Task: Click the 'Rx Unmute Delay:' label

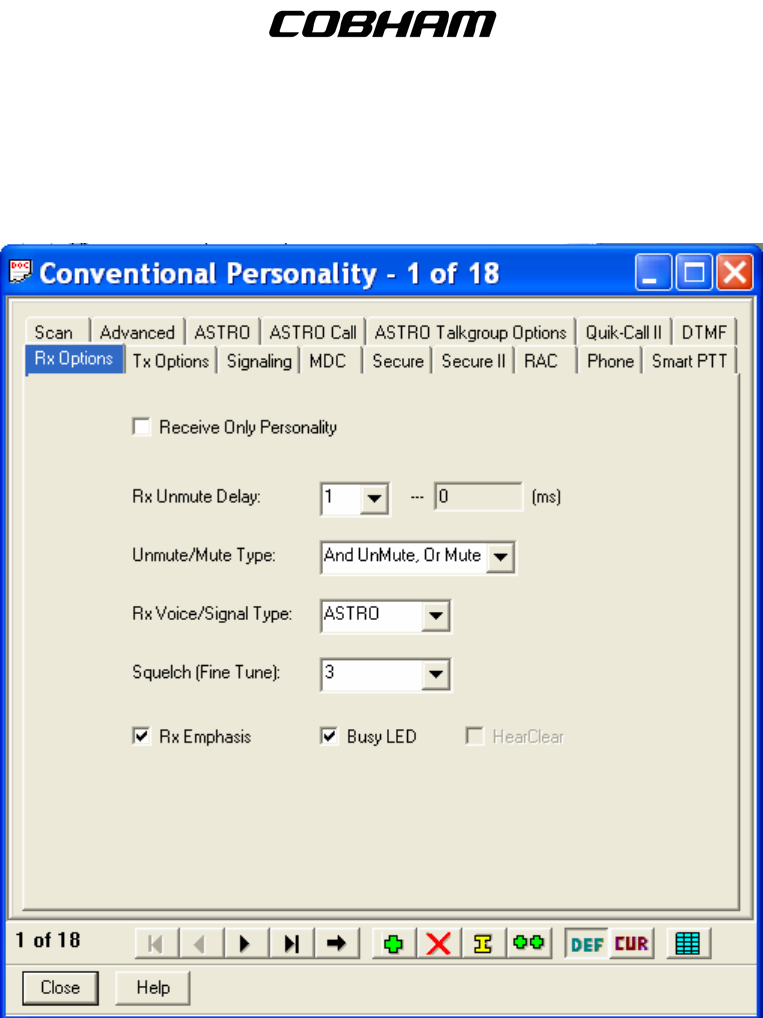Action: tap(196, 497)
